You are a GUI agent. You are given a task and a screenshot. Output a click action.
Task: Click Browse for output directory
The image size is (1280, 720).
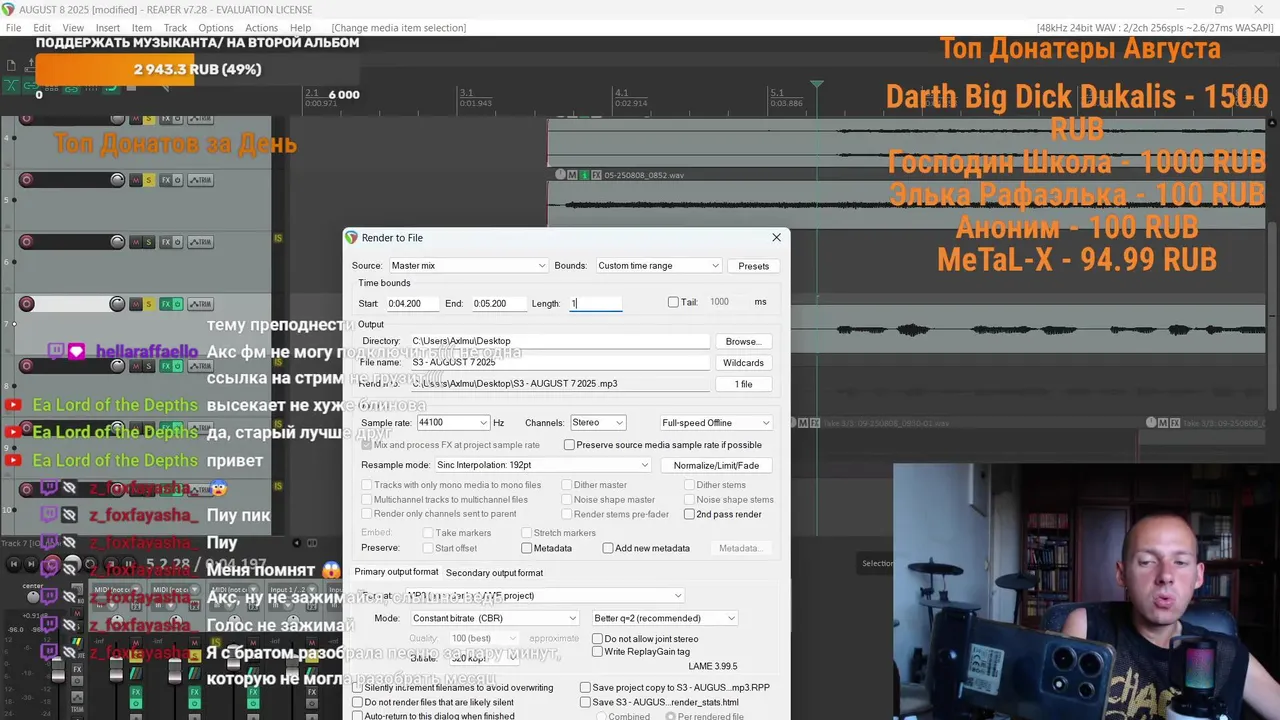point(743,342)
